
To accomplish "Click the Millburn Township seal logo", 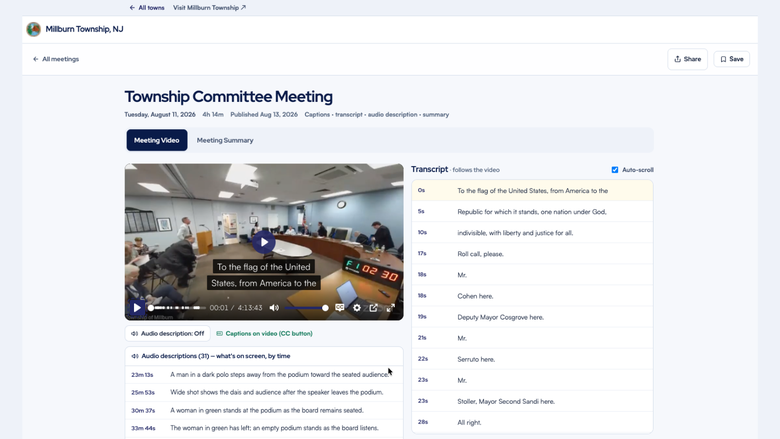I will click(x=33, y=29).
